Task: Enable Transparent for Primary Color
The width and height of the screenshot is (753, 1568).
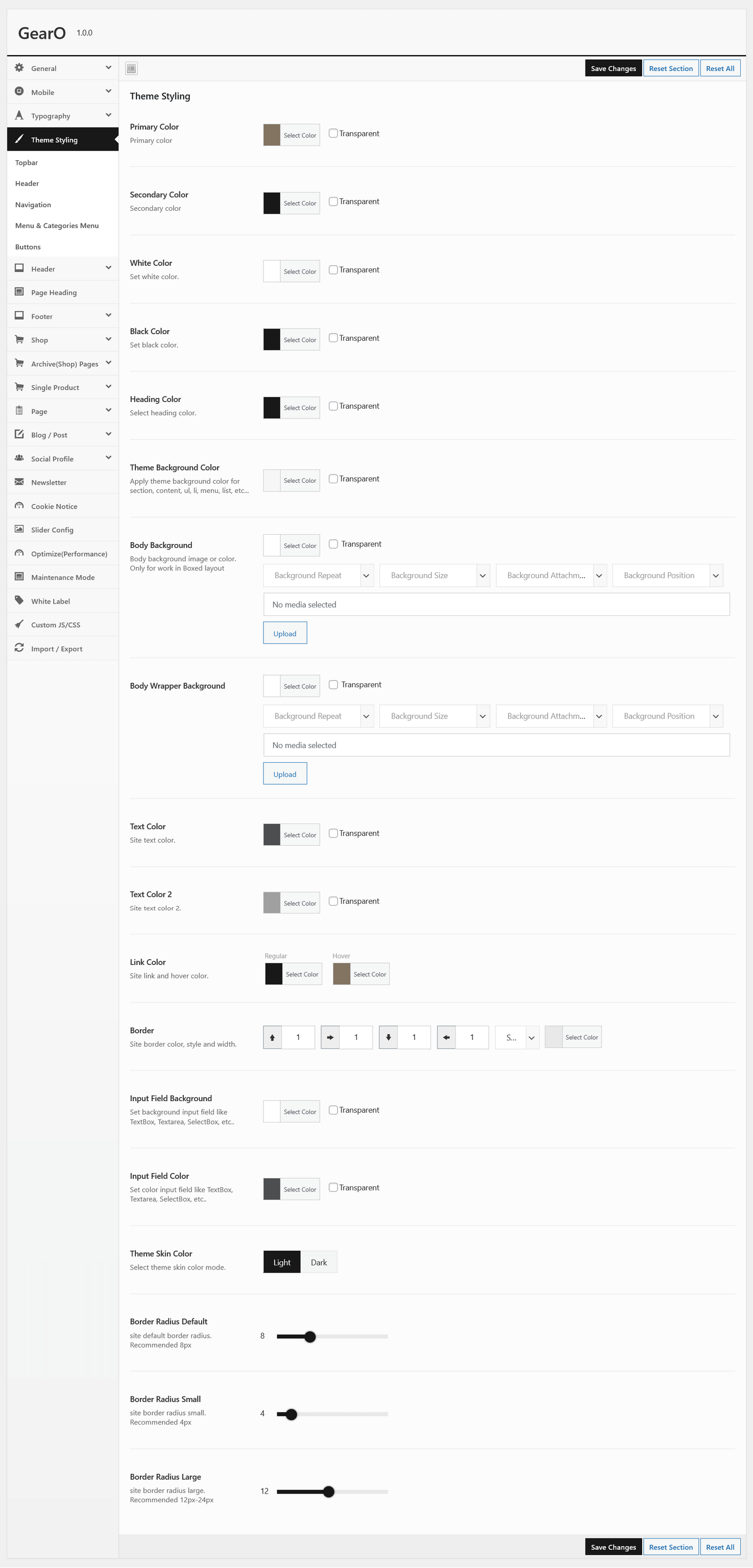Action: pyautogui.click(x=333, y=133)
